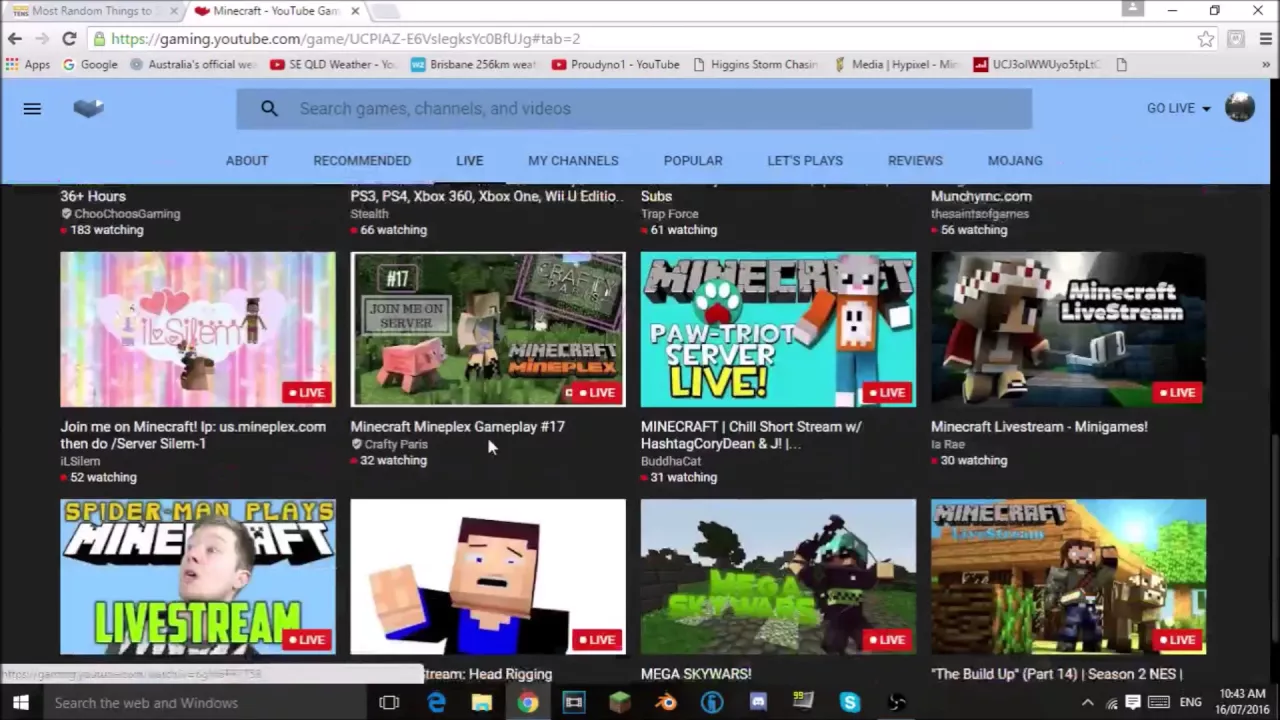
Task: Select the LIVE tab
Action: (x=469, y=160)
